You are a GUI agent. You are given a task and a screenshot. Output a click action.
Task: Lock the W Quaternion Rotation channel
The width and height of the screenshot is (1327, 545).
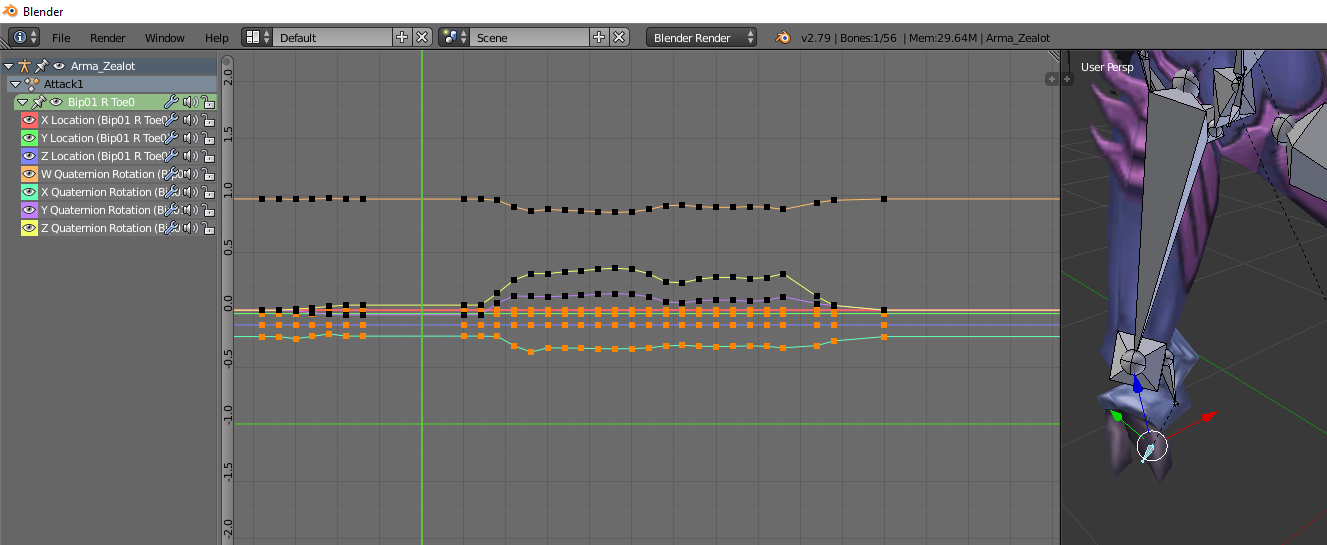click(x=208, y=174)
